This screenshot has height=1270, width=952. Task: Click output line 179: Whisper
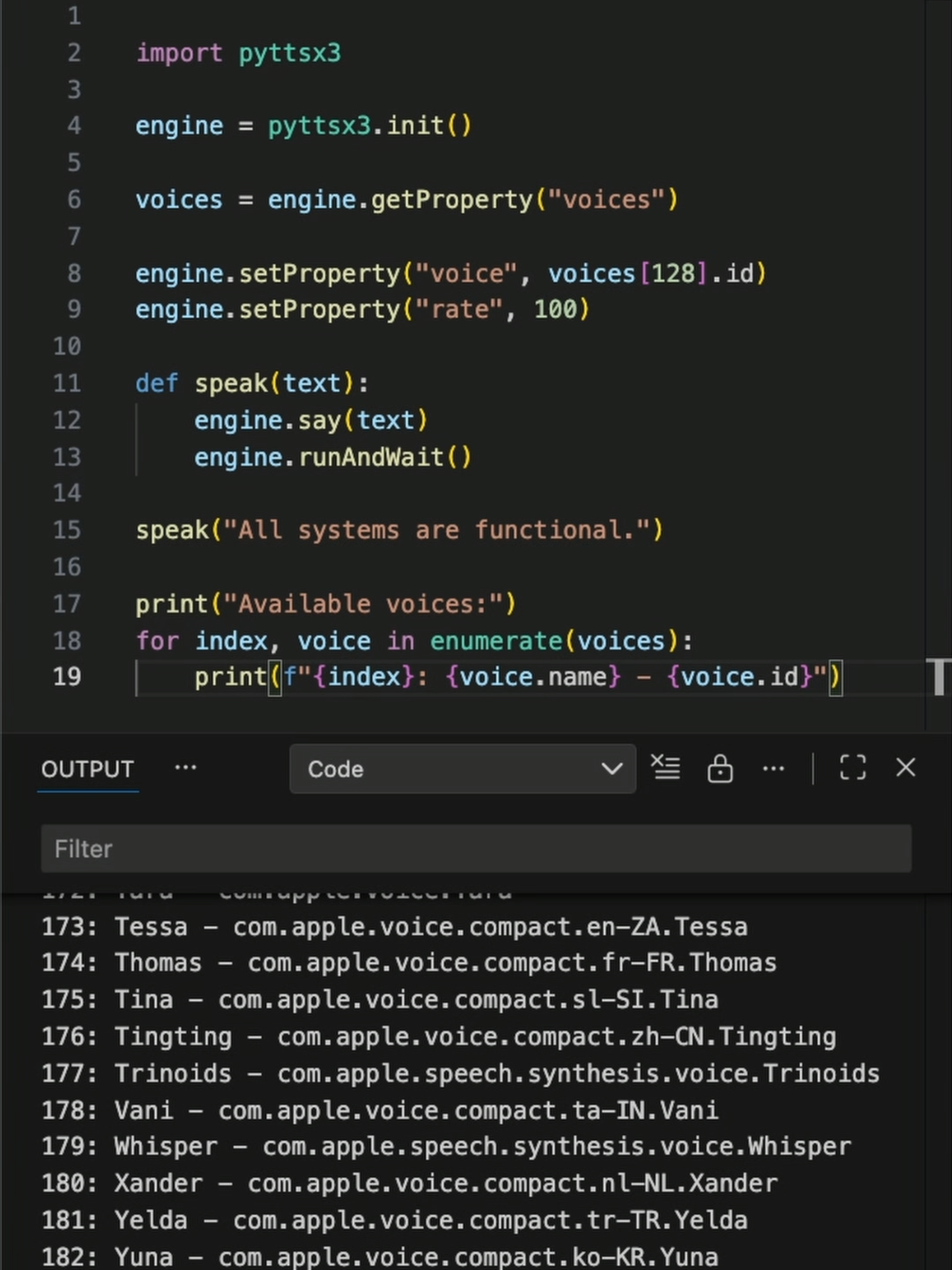(446, 1146)
